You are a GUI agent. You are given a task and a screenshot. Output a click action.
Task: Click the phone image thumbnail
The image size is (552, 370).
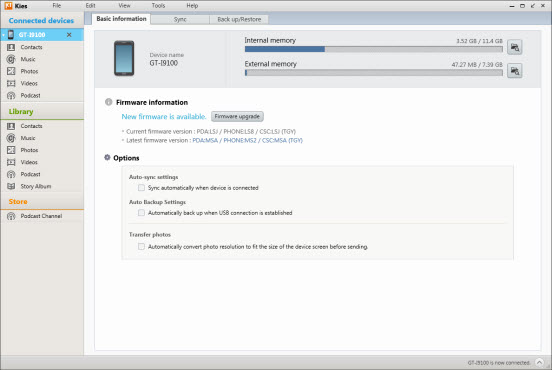point(124,58)
